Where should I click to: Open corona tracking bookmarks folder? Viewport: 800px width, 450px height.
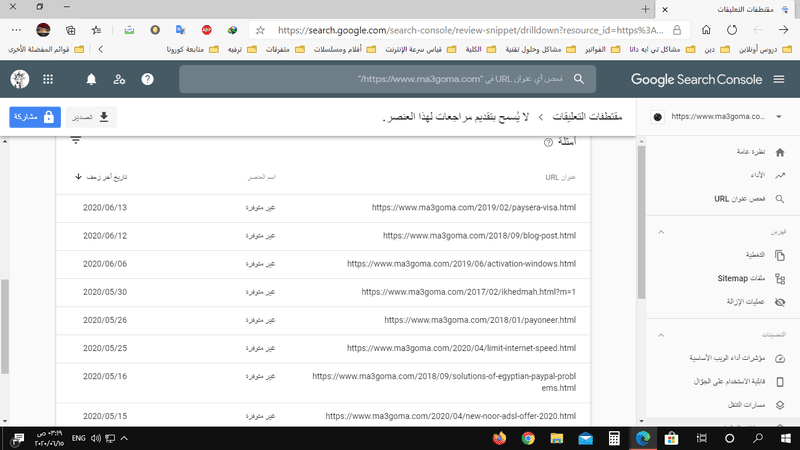click(x=192, y=49)
